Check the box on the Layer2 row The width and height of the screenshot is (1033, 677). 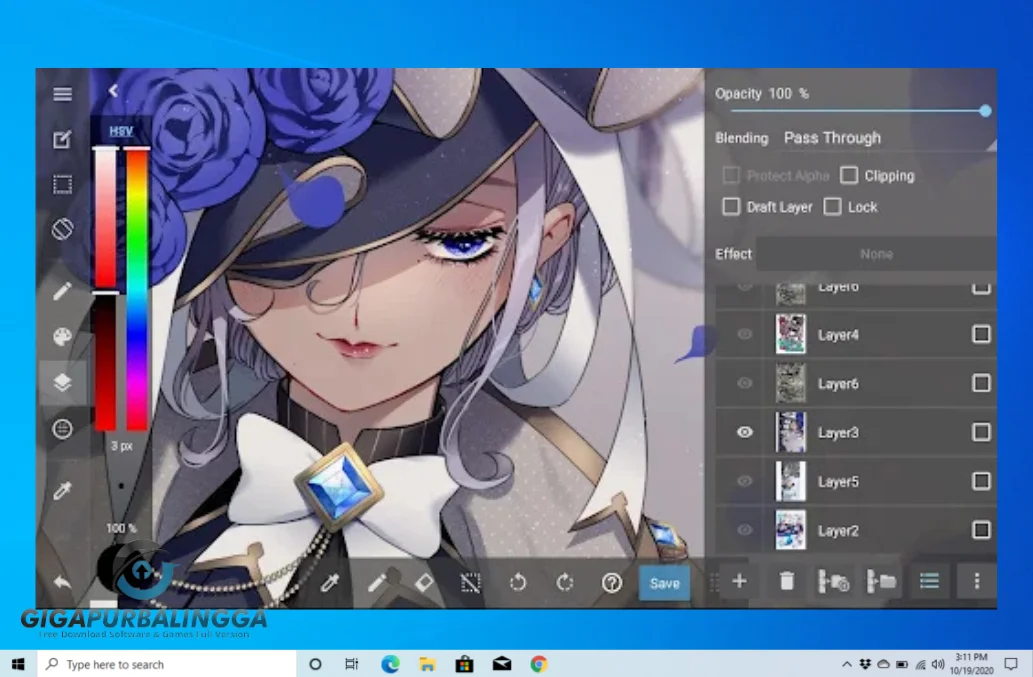981,529
